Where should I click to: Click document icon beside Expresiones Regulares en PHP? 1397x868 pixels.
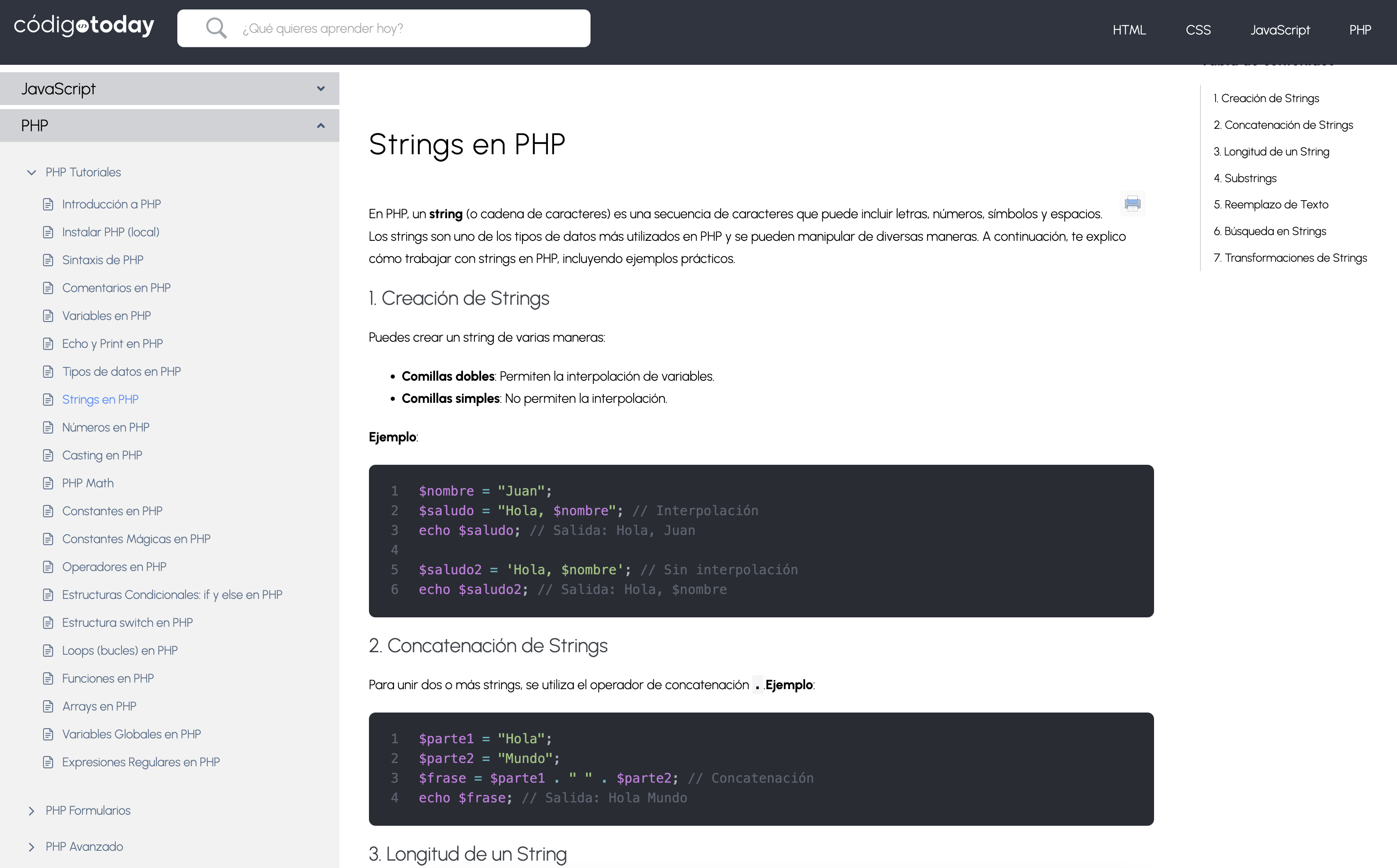point(48,762)
